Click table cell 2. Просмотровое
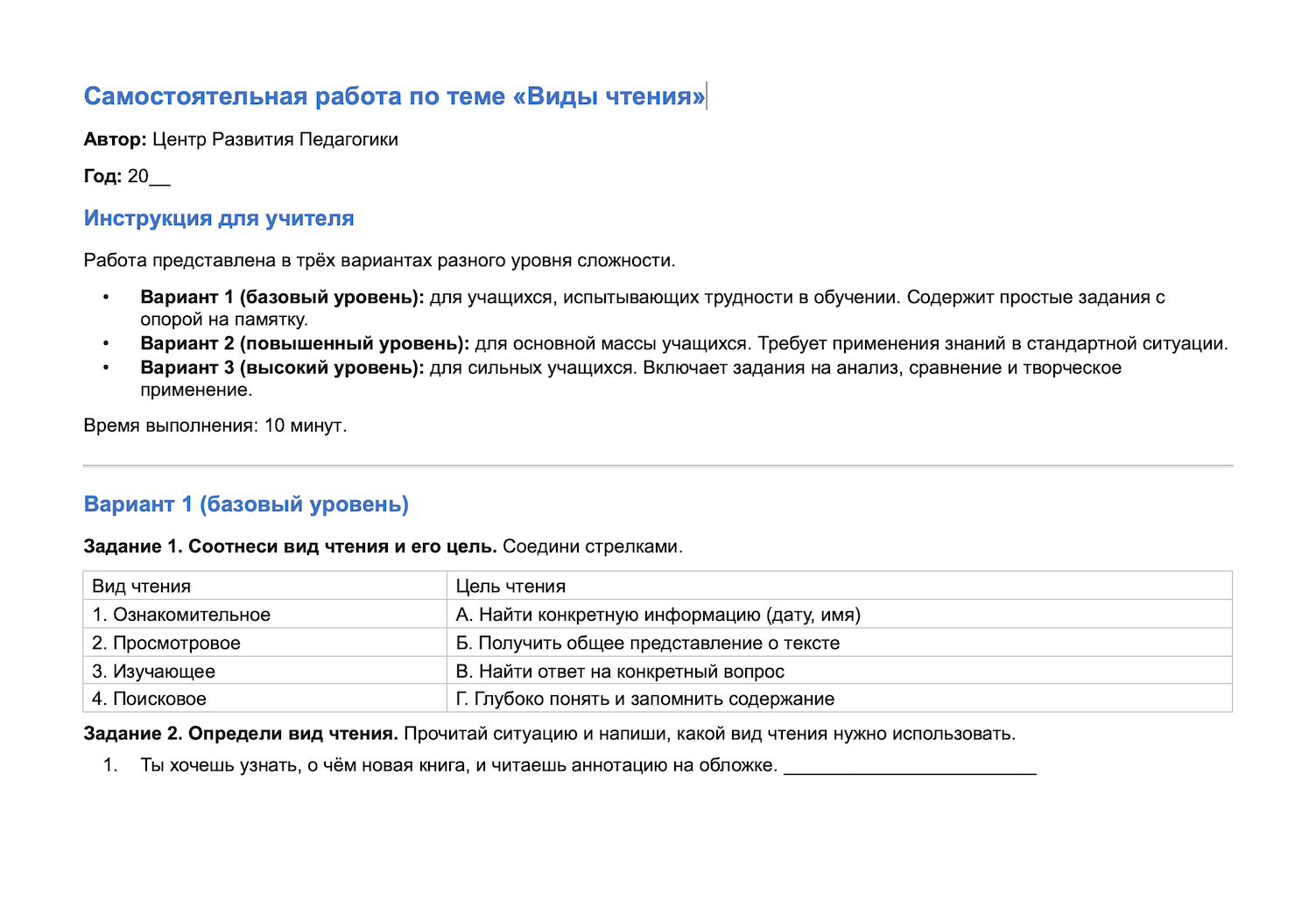 (265, 643)
